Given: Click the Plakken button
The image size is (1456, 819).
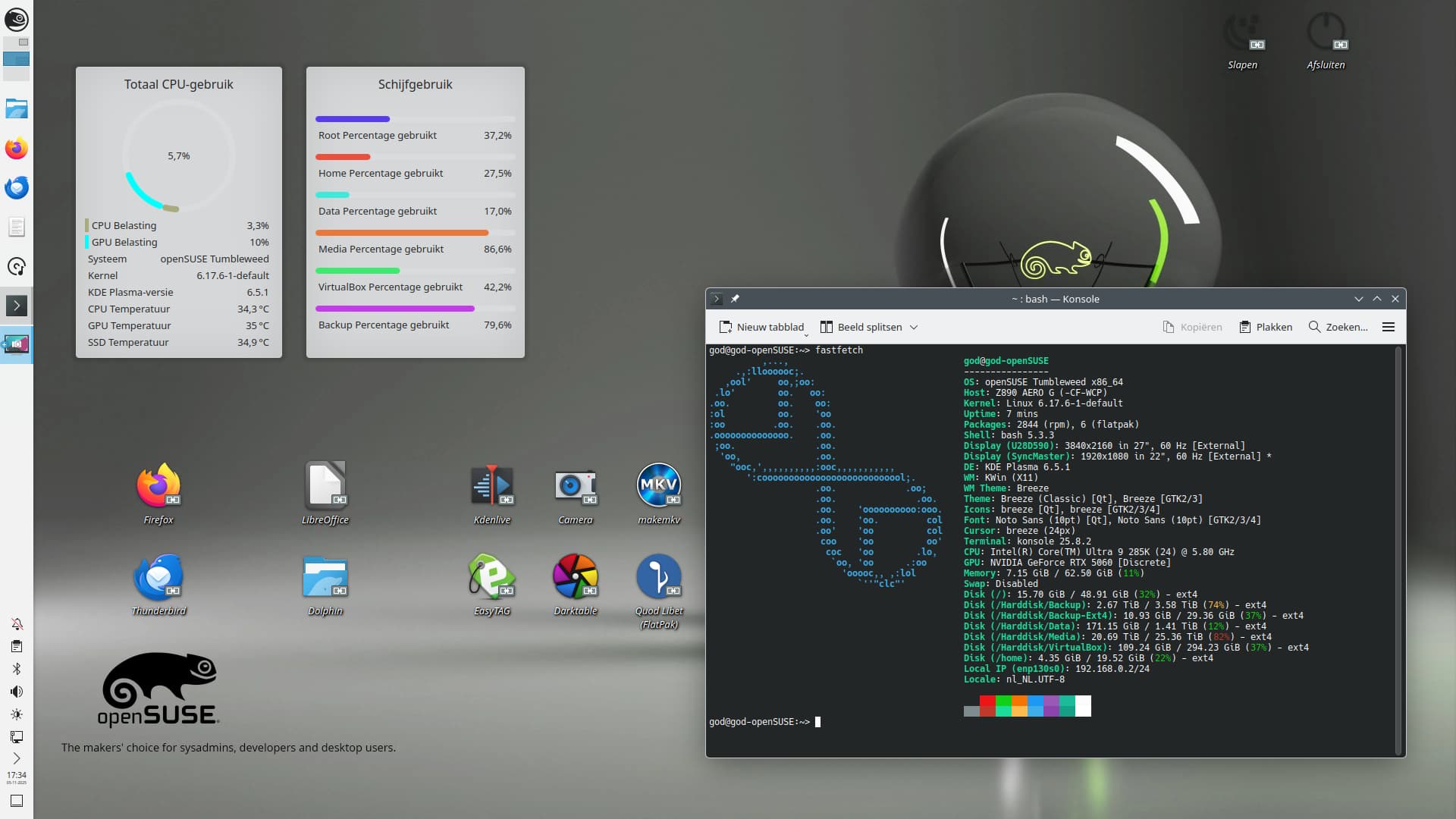Looking at the screenshot, I should (x=1265, y=327).
